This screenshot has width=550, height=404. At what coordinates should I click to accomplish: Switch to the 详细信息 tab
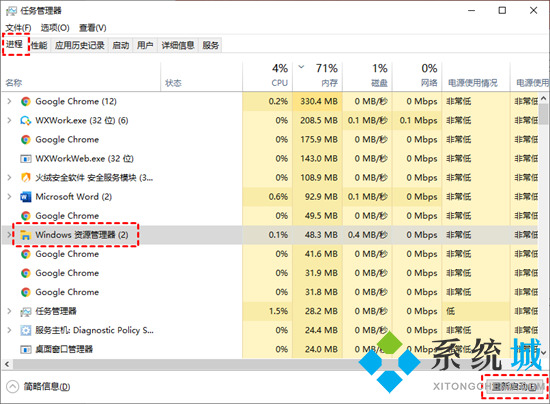(178, 45)
